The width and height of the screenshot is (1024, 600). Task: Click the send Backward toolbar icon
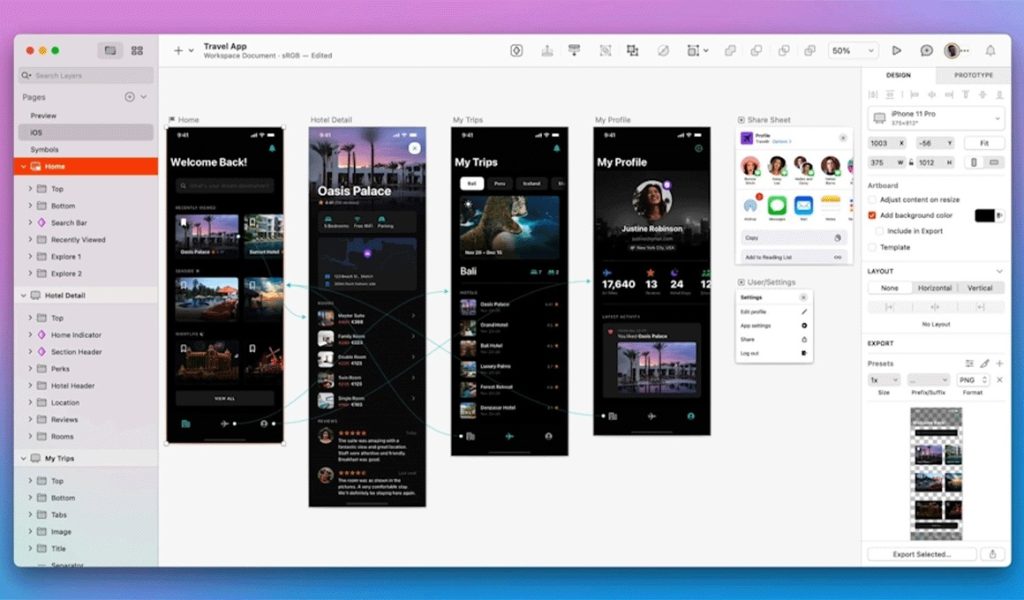[574, 50]
